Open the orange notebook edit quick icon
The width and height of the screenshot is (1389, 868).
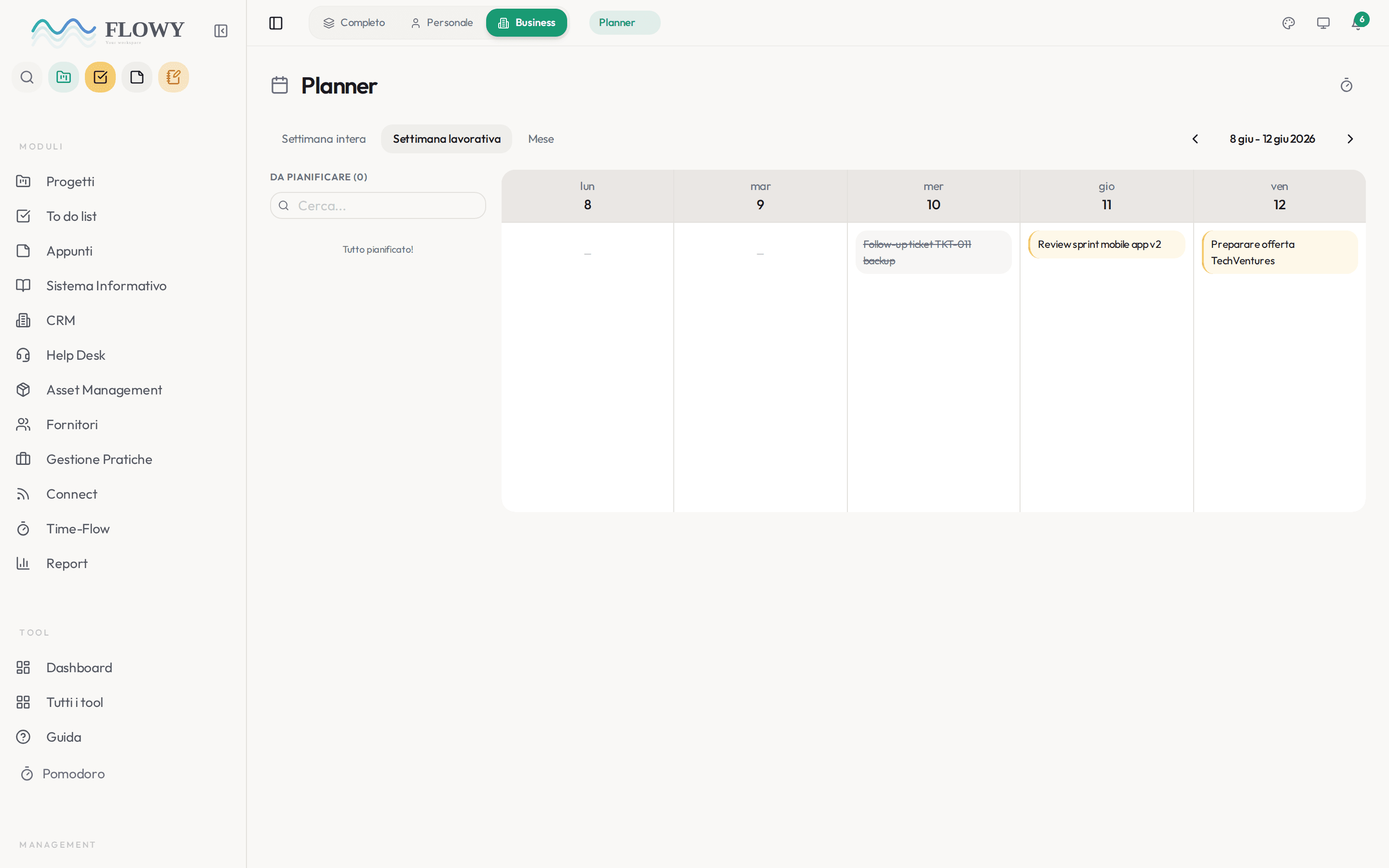174,77
